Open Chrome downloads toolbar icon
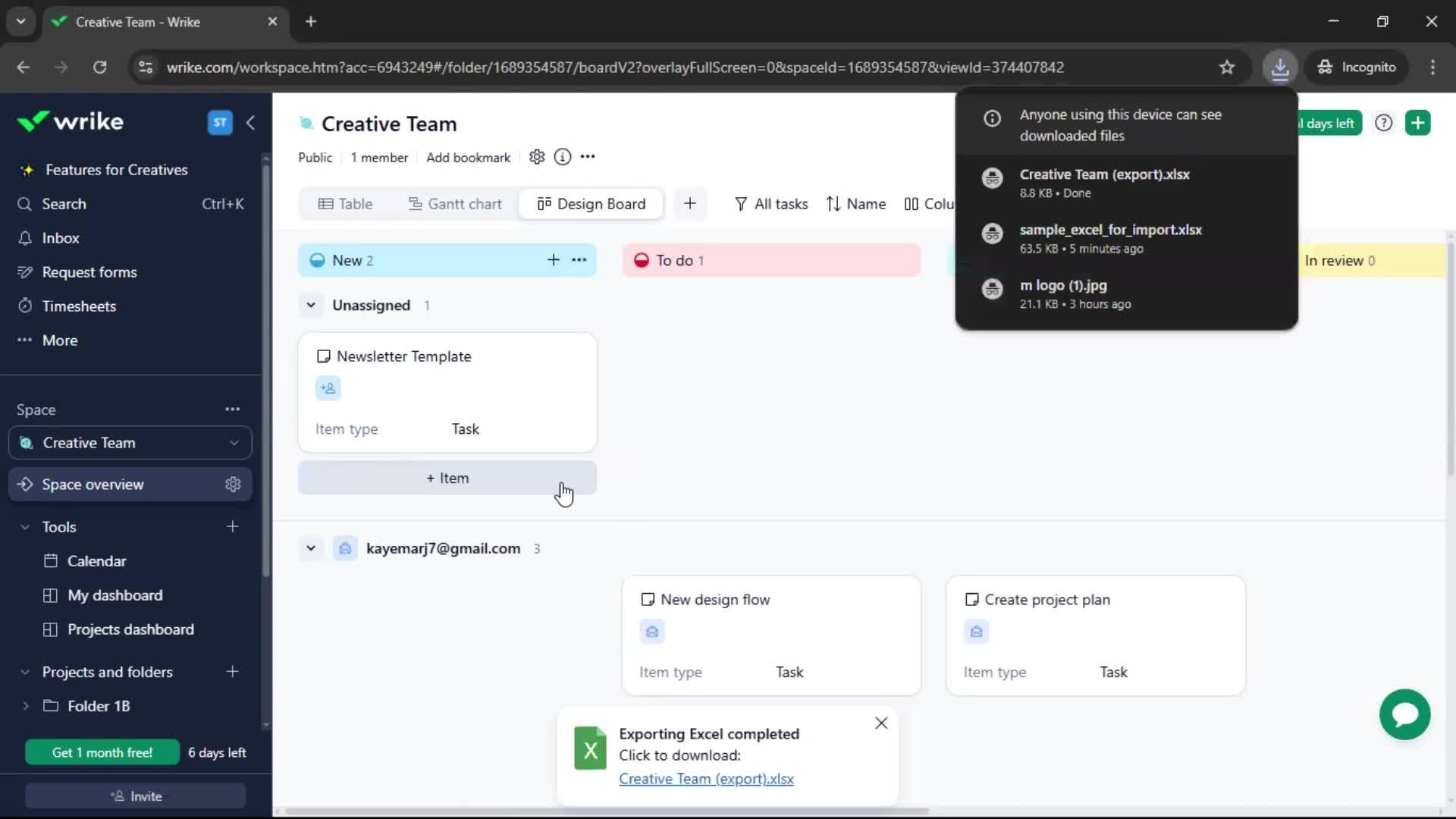1456x819 pixels. click(x=1280, y=67)
